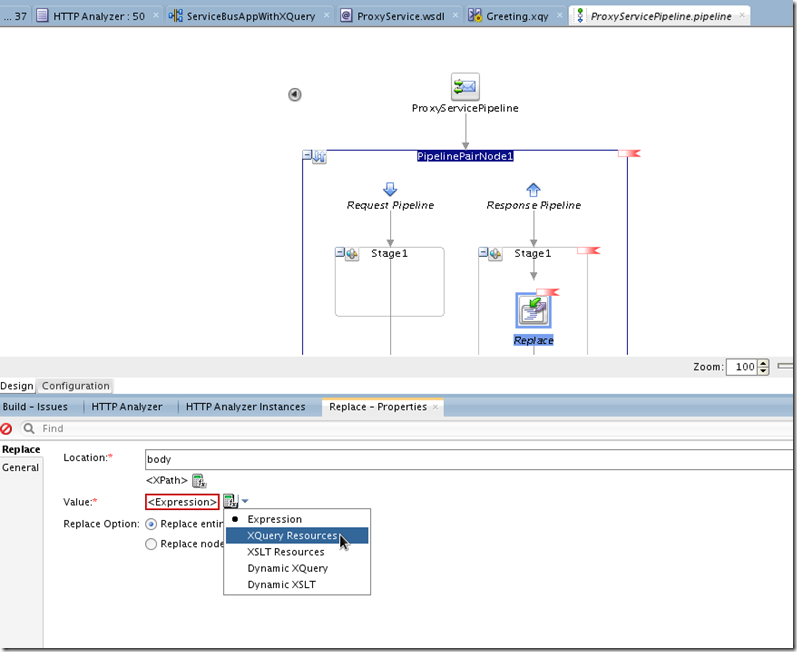Image resolution: width=797 pixels, height=652 pixels.
Task: Choose XQuery Resources from the dropdown menu
Action: [x=292, y=536]
